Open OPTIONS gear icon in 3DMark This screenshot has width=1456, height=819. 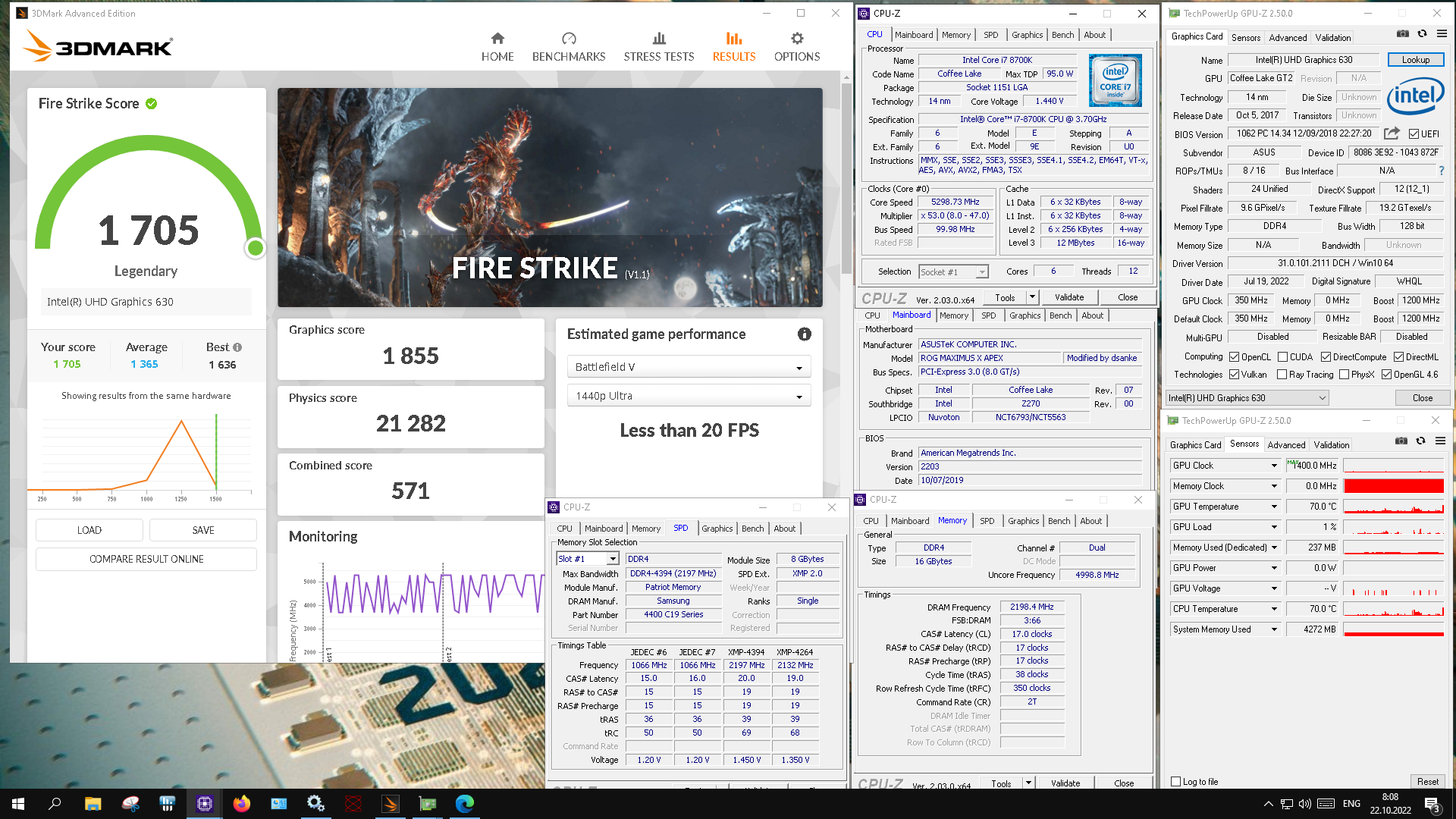[797, 38]
